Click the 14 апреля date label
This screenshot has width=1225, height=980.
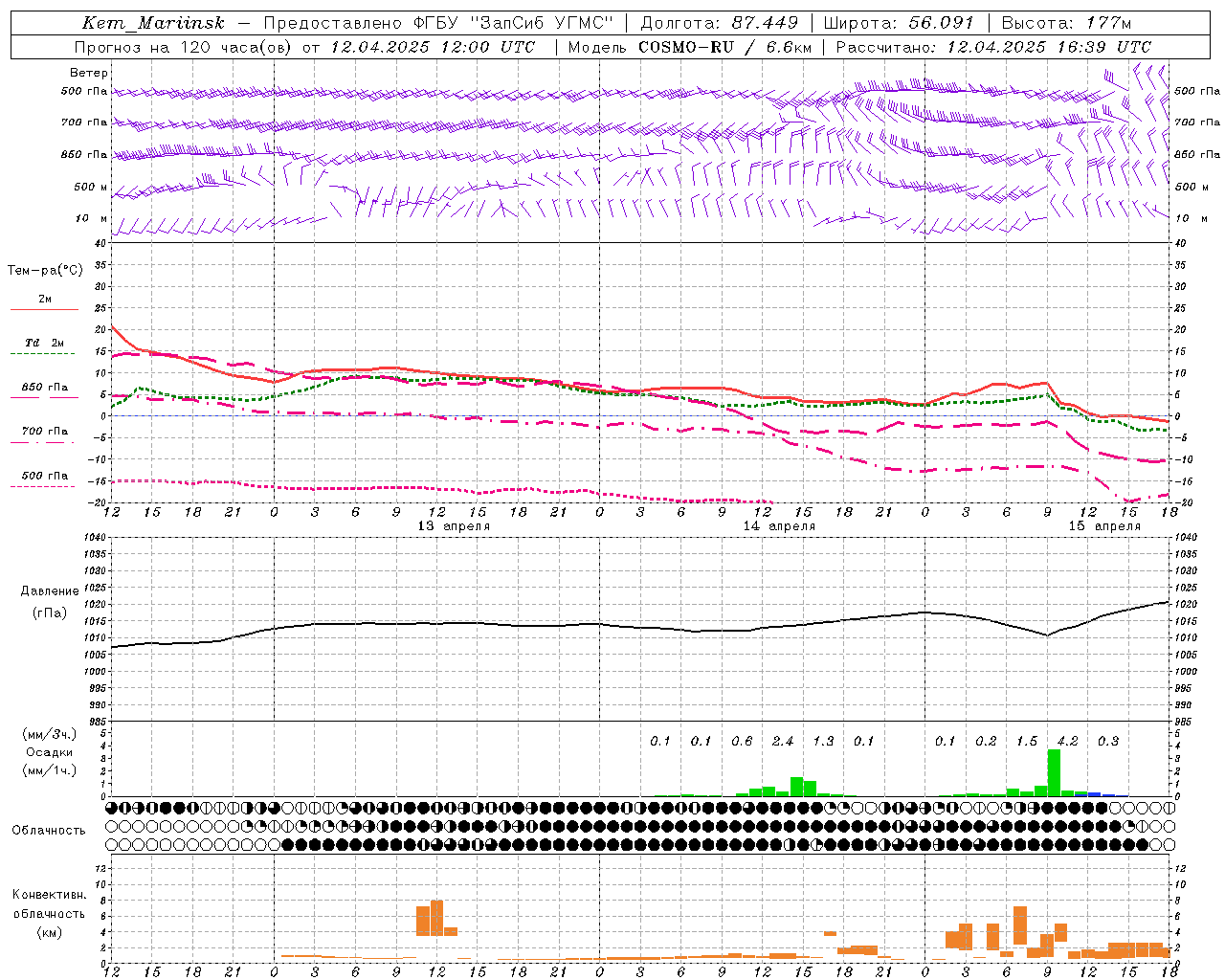point(779,526)
